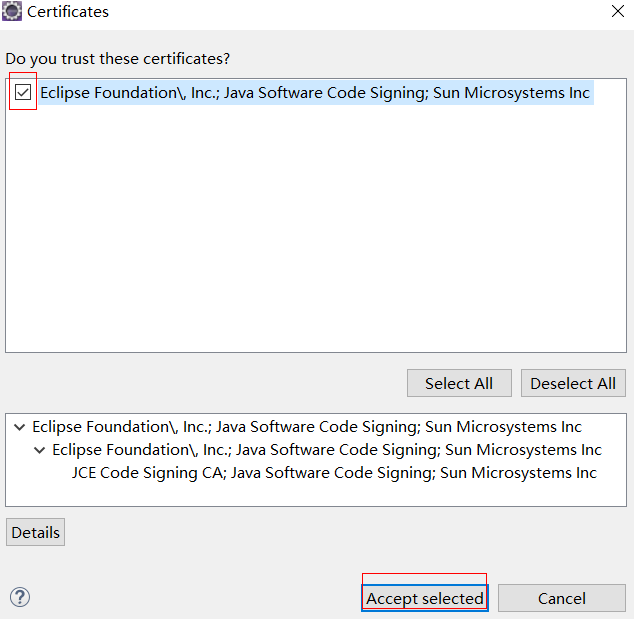
Task: Click the Eclipse icon in title bar
Action: click(12, 11)
